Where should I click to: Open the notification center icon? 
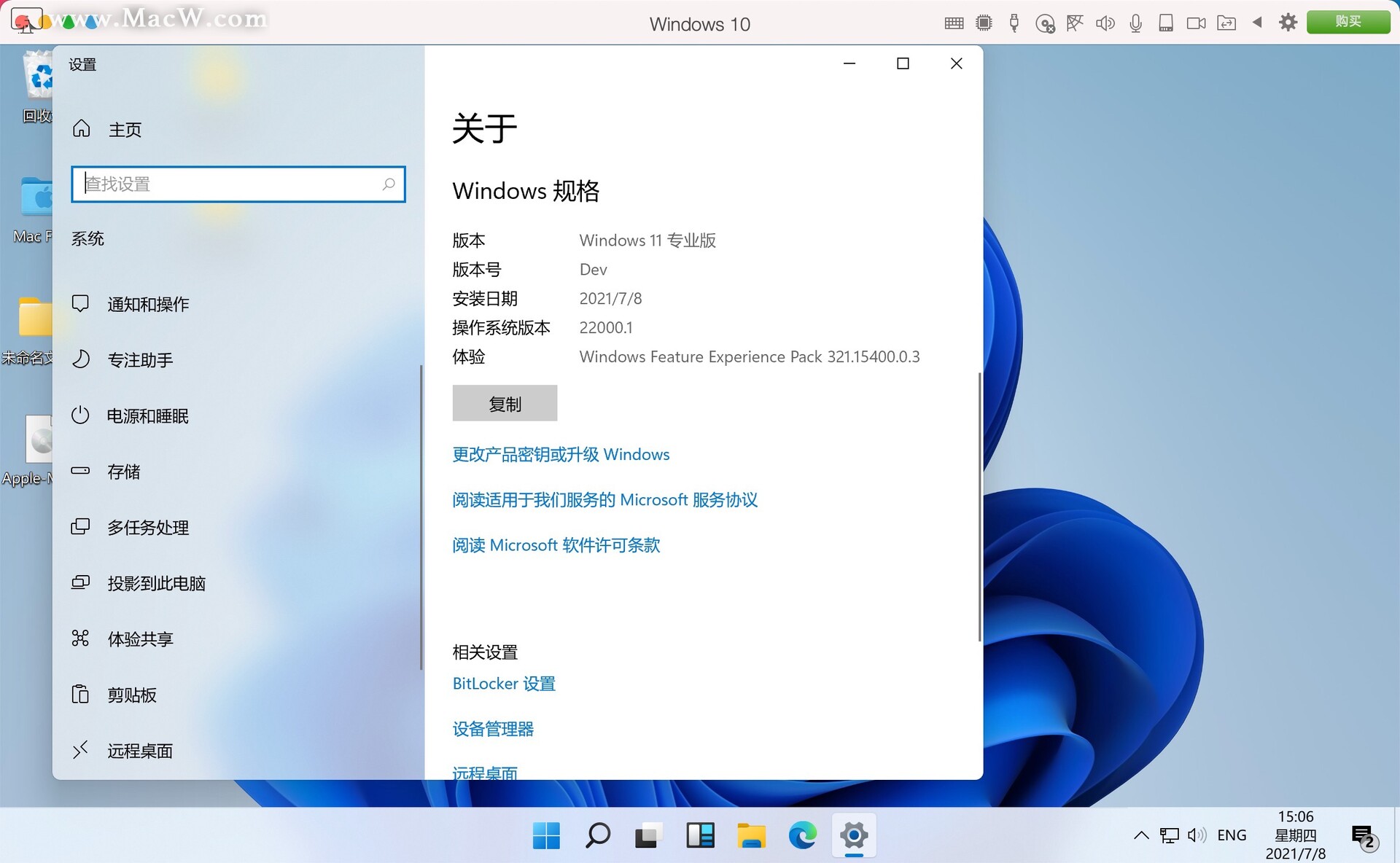(x=1362, y=836)
